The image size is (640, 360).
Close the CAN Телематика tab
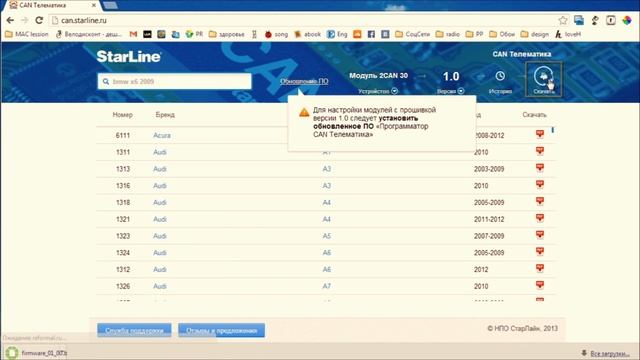94,5
